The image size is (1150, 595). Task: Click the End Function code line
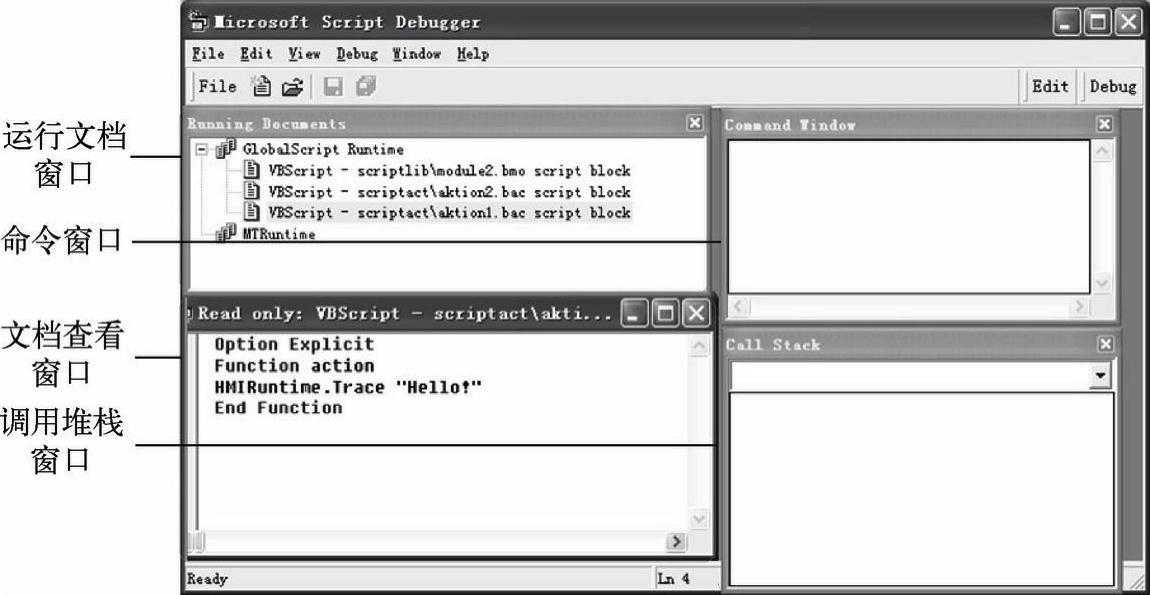pyautogui.click(x=278, y=408)
